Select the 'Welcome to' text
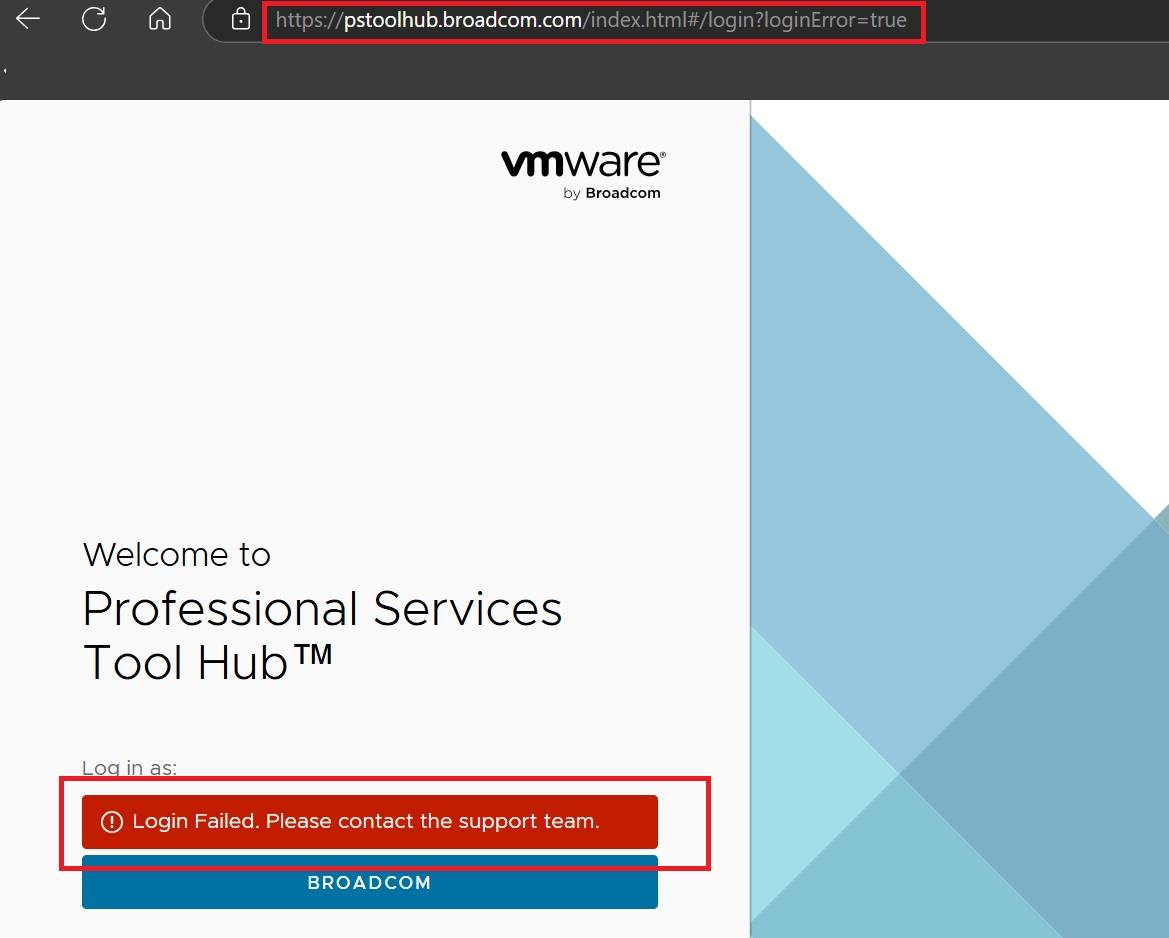This screenshot has height=938, width=1169. 177,555
